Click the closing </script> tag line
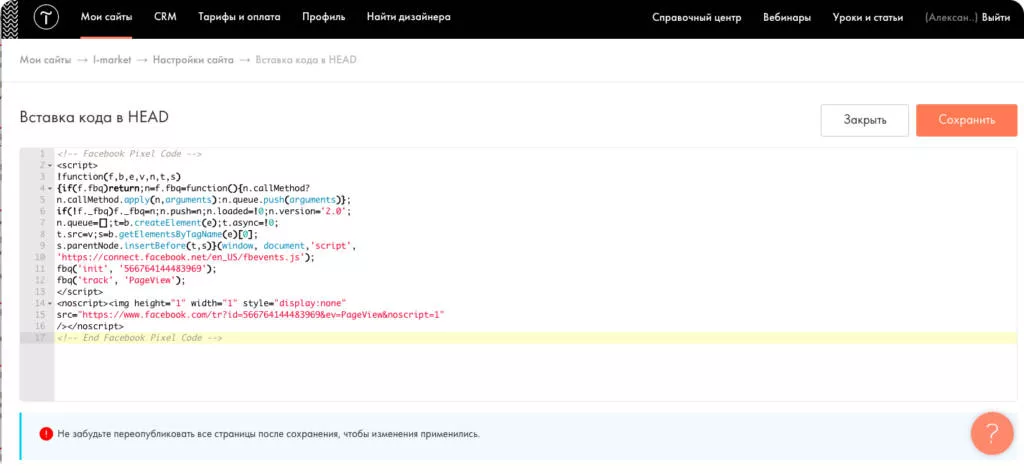 pyautogui.click(x=80, y=292)
